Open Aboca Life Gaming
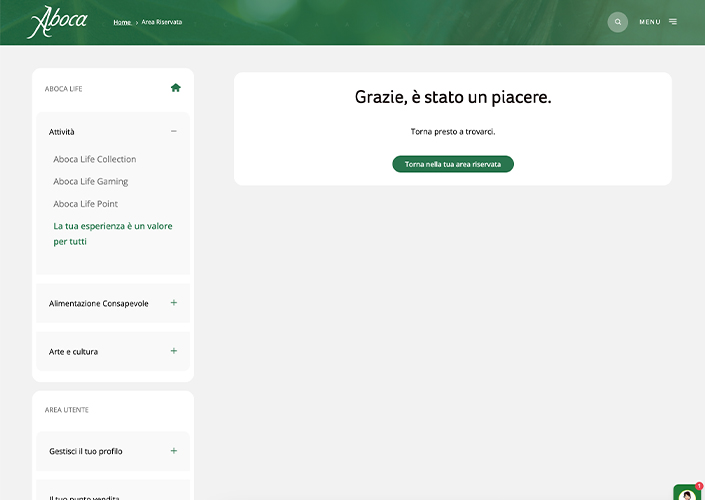This screenshot has height=500, width=705. pyautogui.click(x=90, y=181)
